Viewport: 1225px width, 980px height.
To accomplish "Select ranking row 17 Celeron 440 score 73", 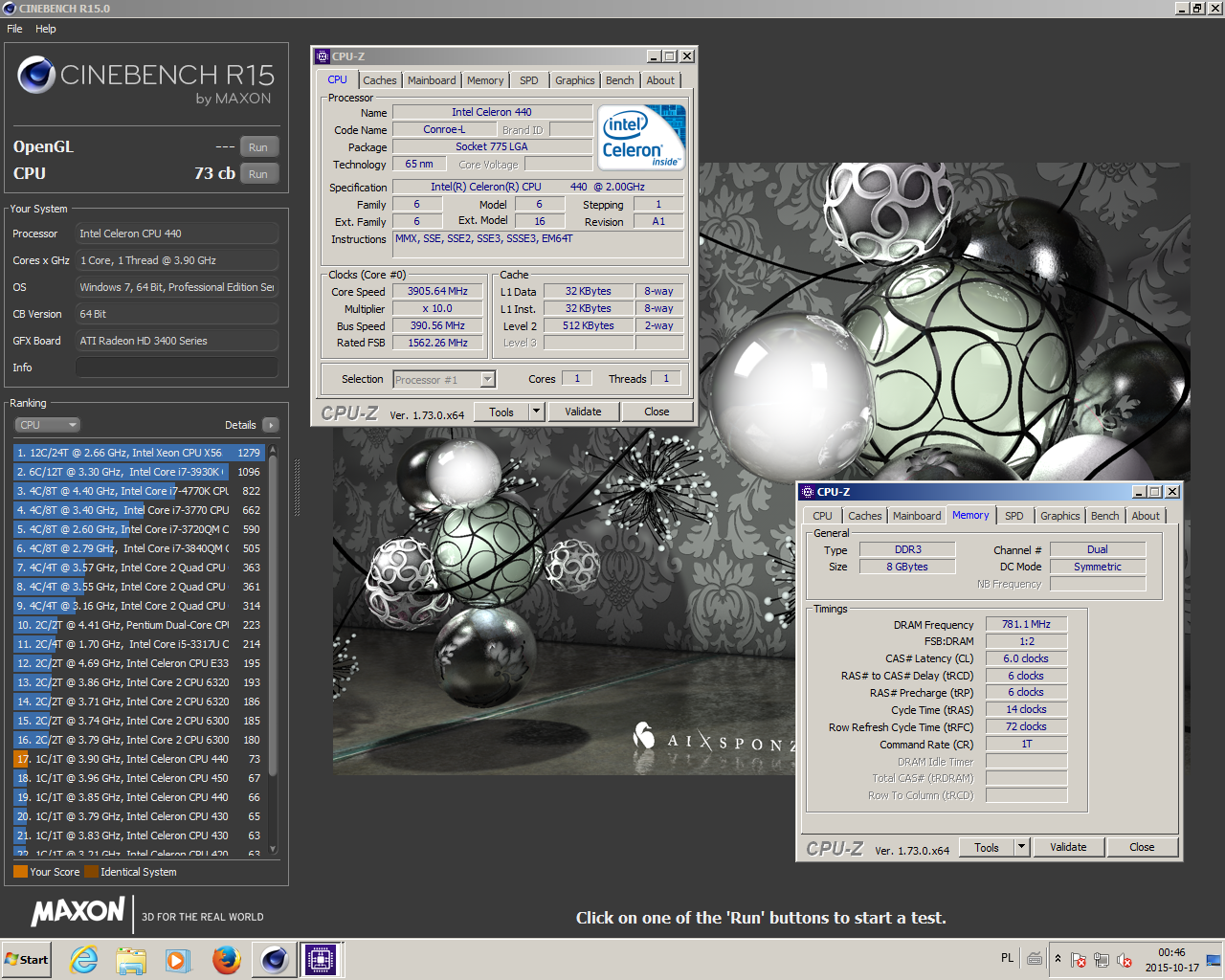I will 139,759.
